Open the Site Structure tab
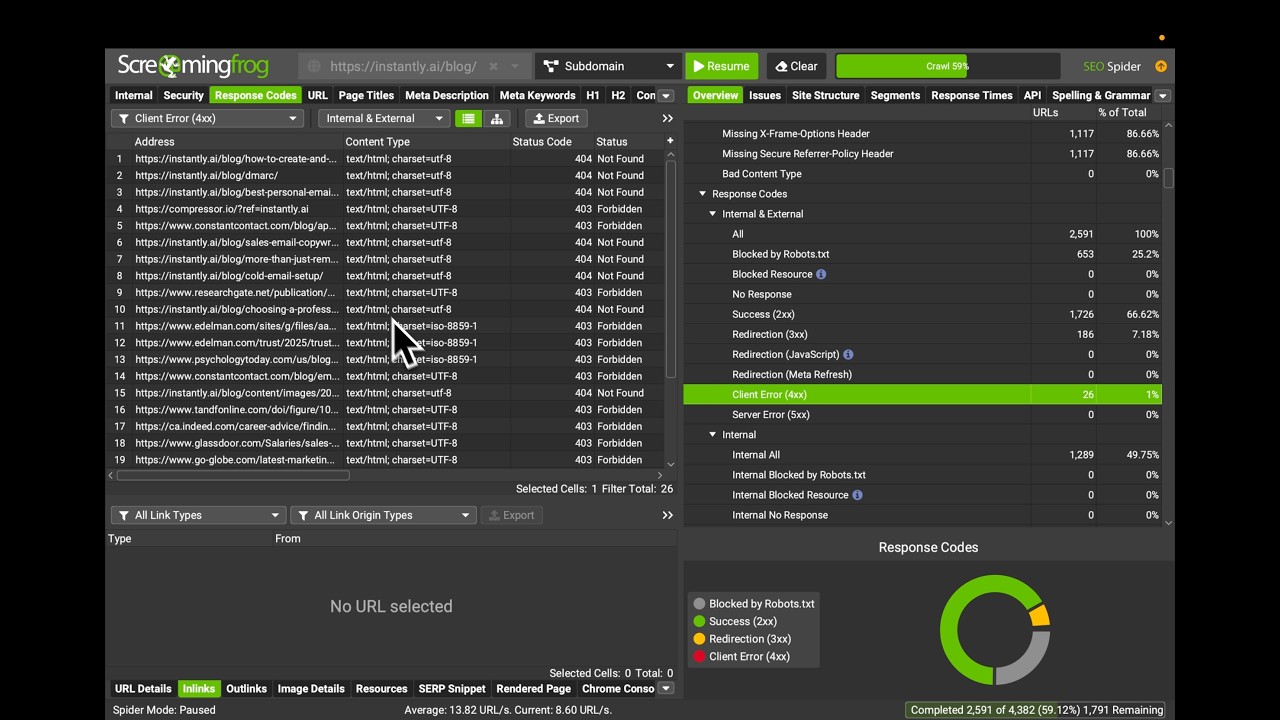 [x=825, y=96]
